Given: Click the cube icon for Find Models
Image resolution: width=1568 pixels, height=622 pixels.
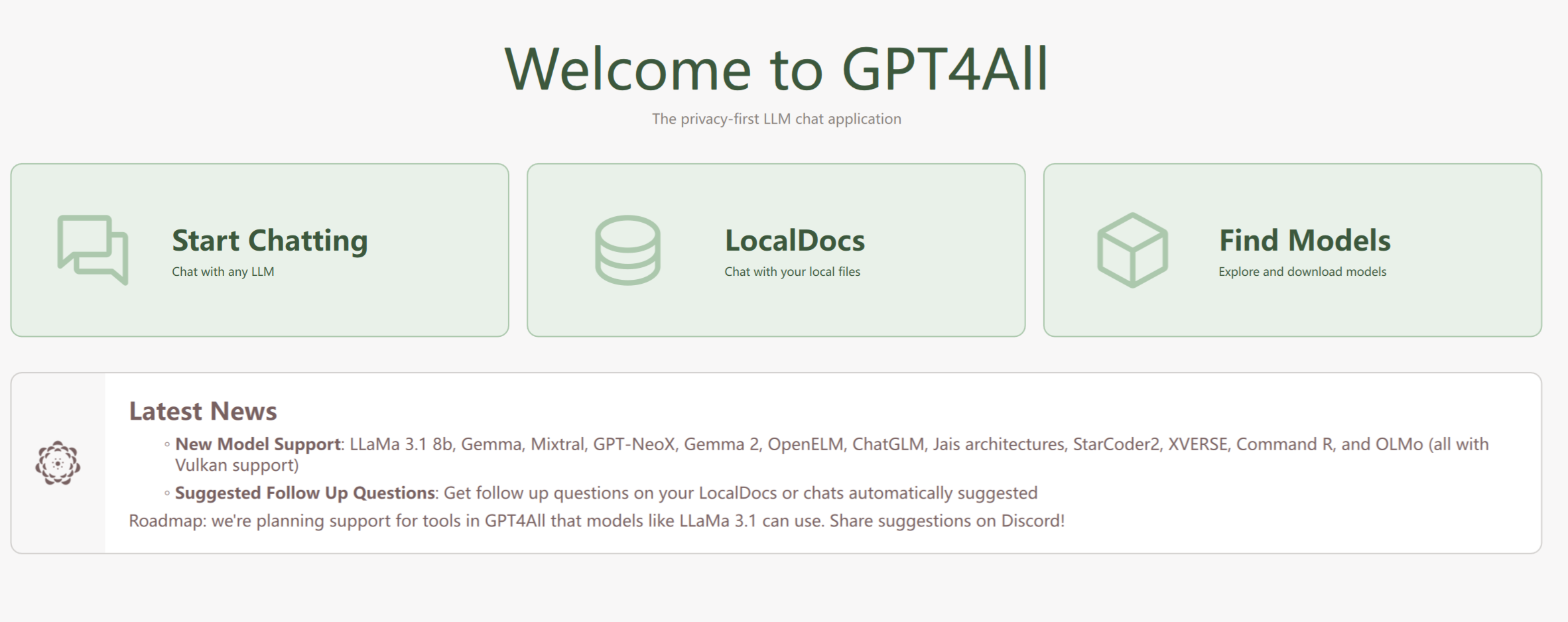Looking at the screenshot, I should [1132, 250].
